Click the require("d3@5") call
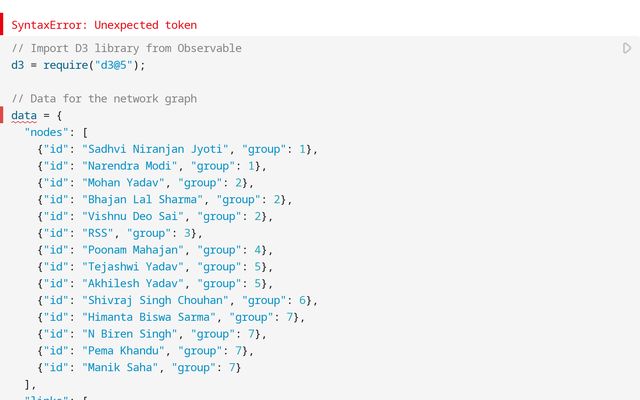The height and width of the screenshot is (400, 640). click(x=94, y=65)
